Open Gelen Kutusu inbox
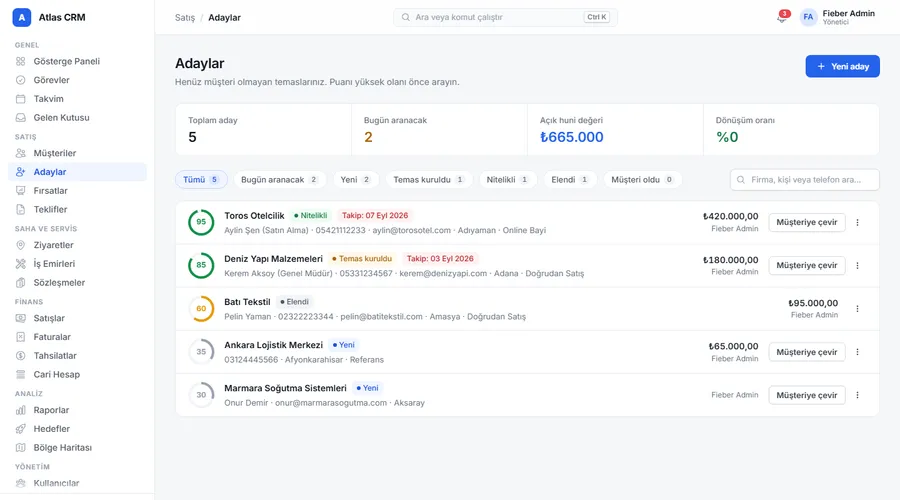This screenshot has height=500, width=900. pos(77,117)
